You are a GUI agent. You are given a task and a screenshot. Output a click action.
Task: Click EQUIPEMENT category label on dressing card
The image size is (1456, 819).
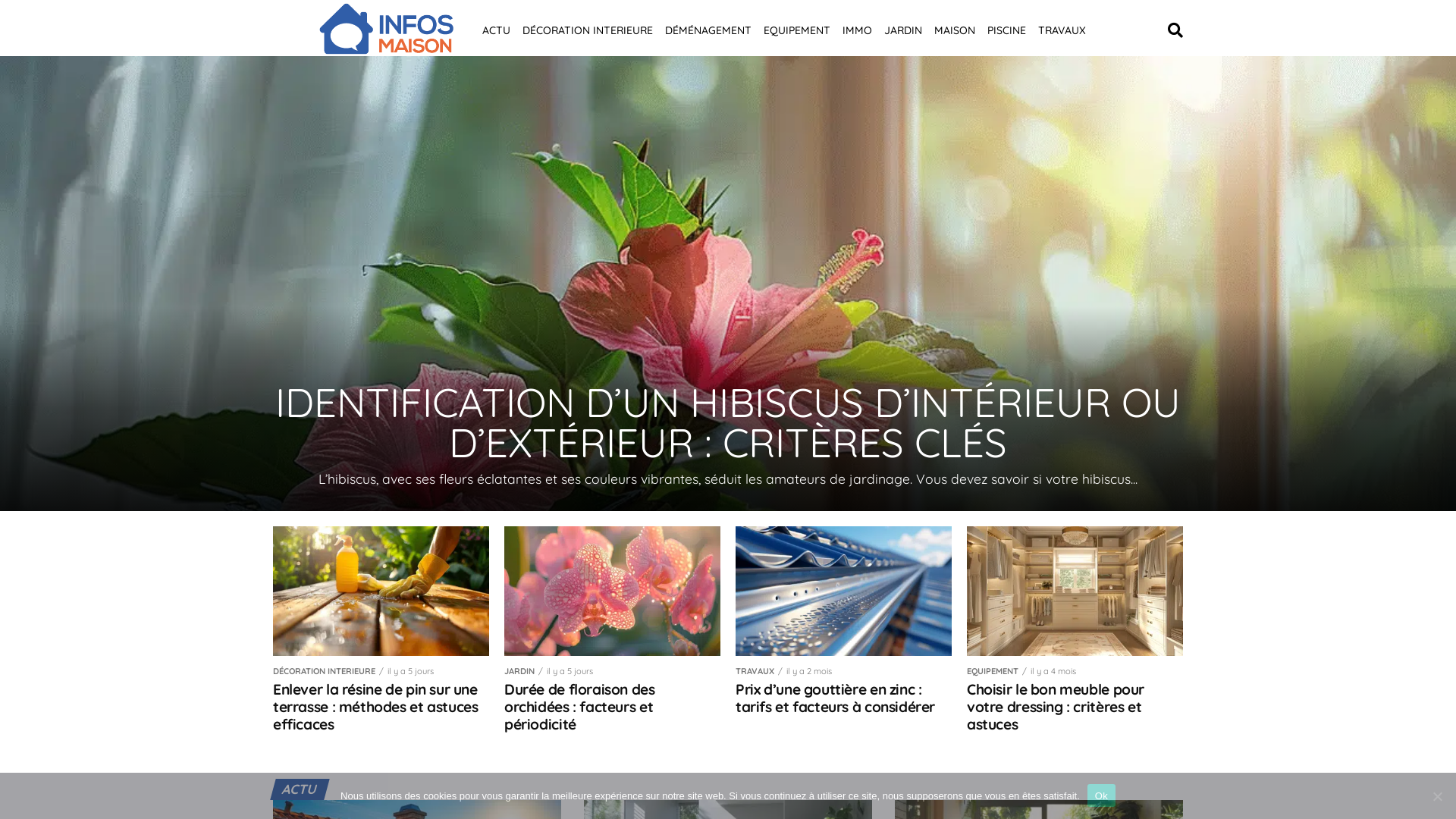[992, 671]
